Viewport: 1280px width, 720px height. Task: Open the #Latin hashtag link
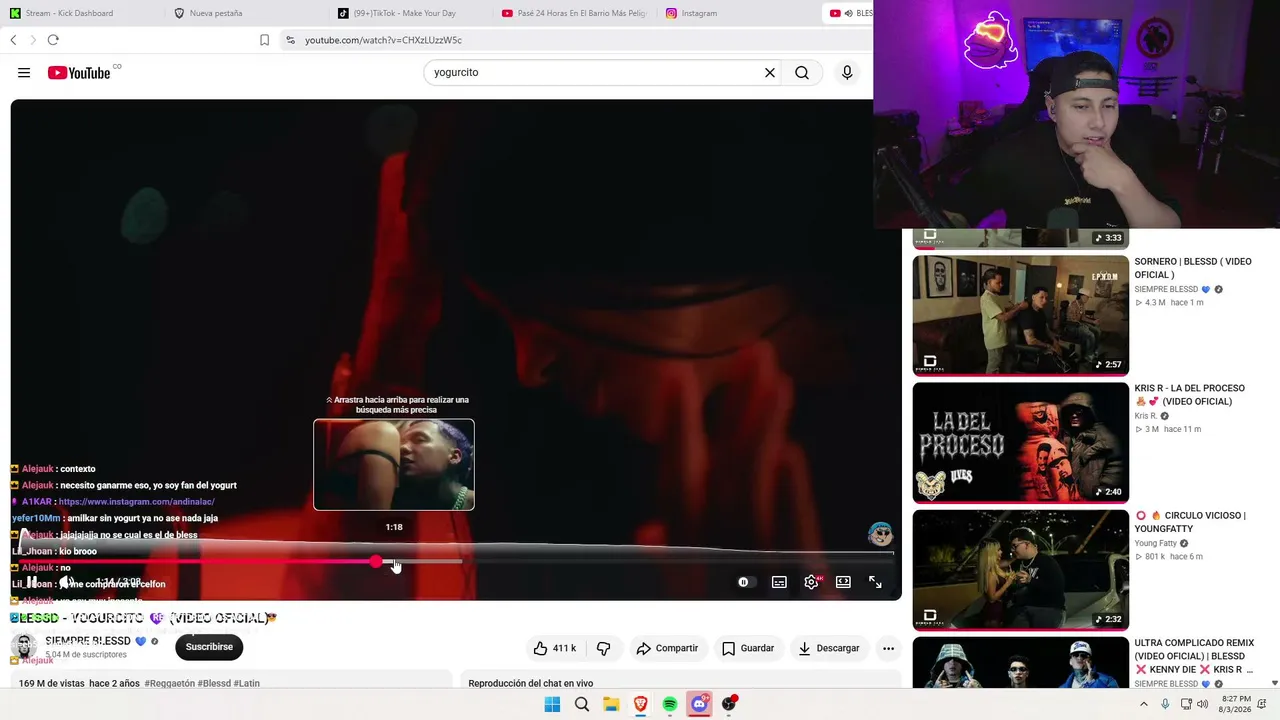(247, 684)
